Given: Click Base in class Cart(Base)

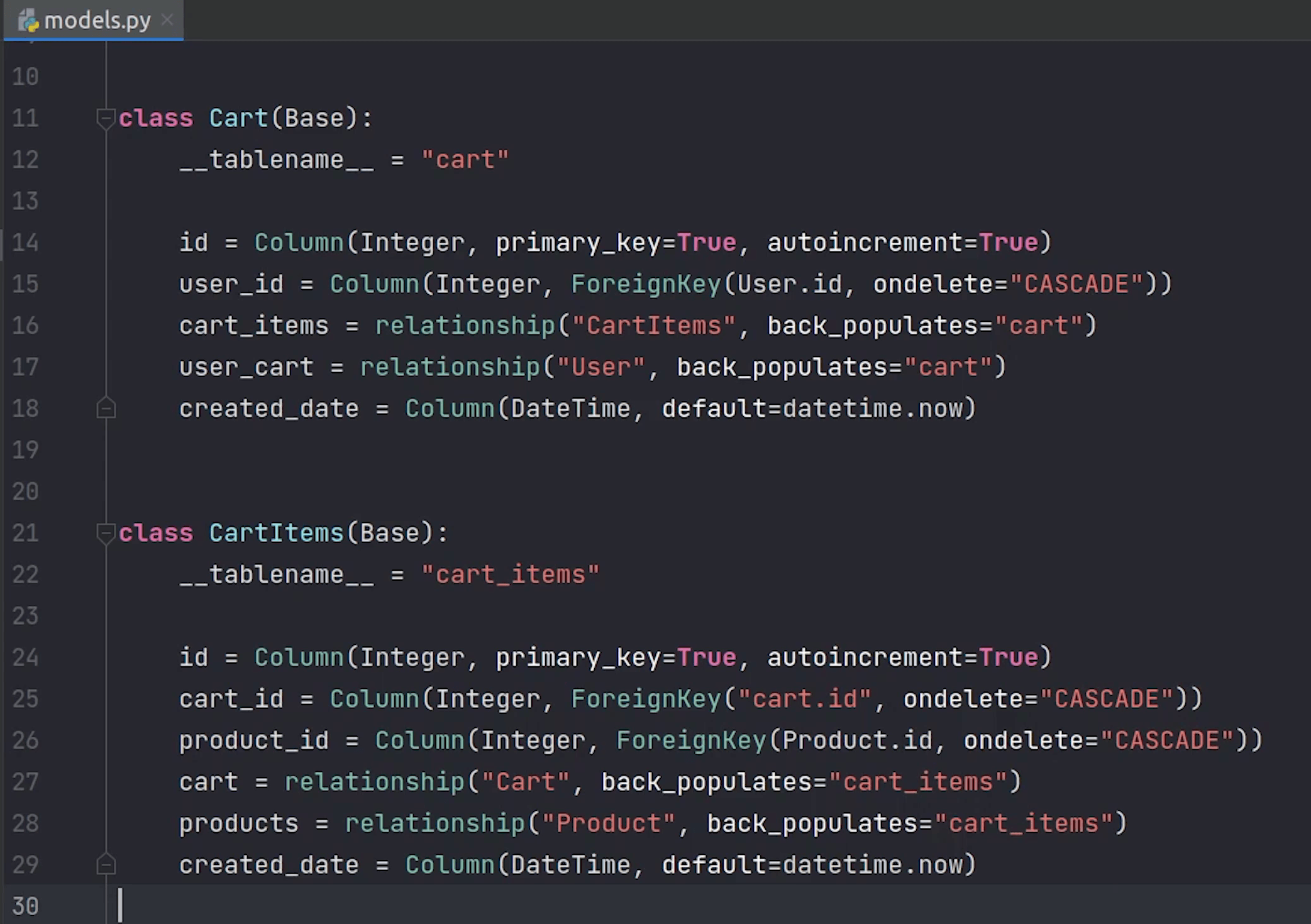Looking at the screenshot, I should pyautogui.click(x=314, y=118).
